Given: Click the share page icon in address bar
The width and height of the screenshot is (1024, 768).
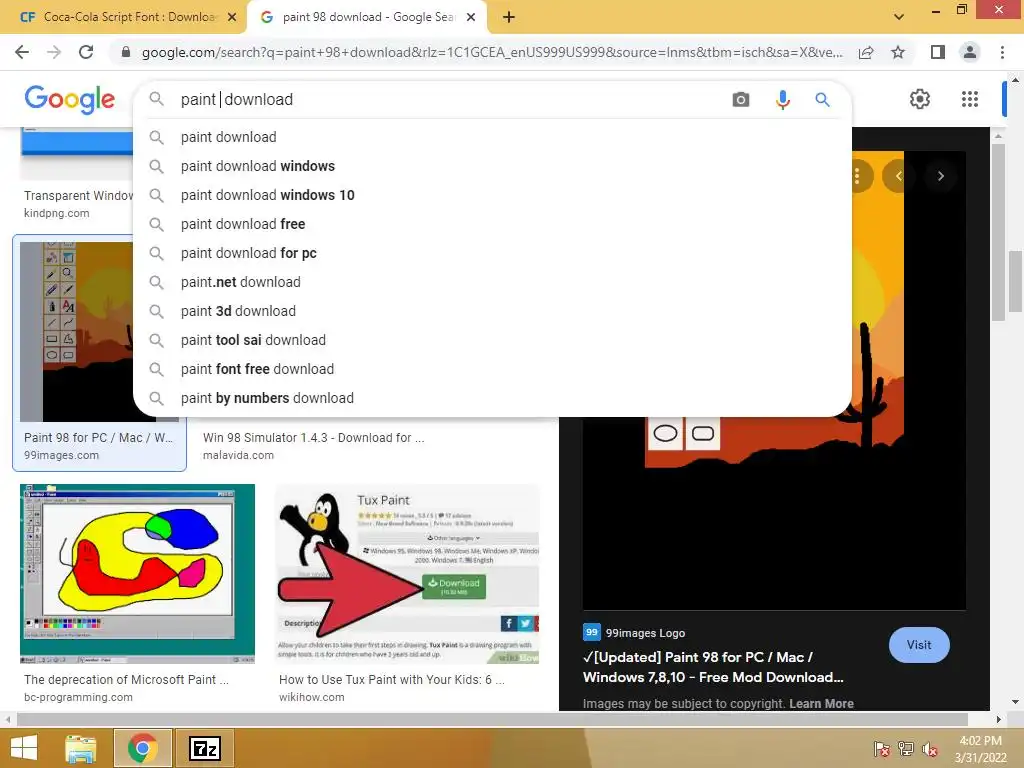Looking at the screenshot, I should coord(866,52).
